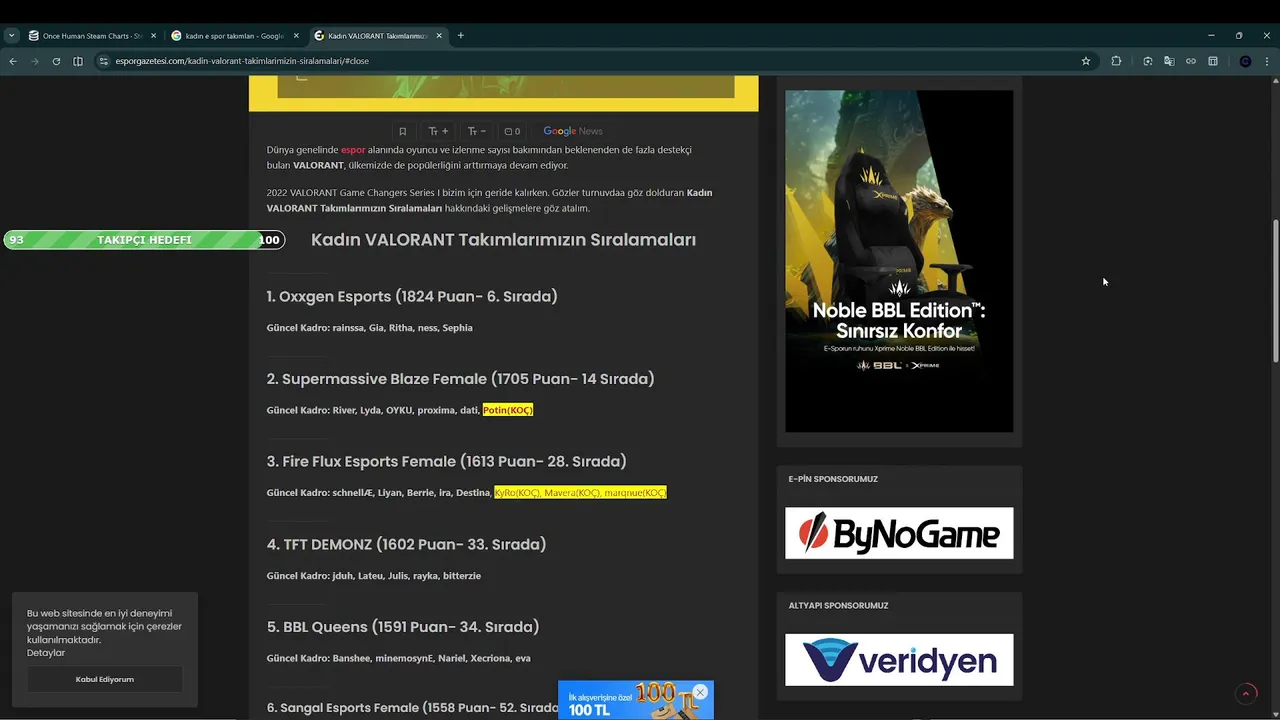Click the page vertical scrollbar thumb
The image size is (1280, 720).
point(1275,291)
